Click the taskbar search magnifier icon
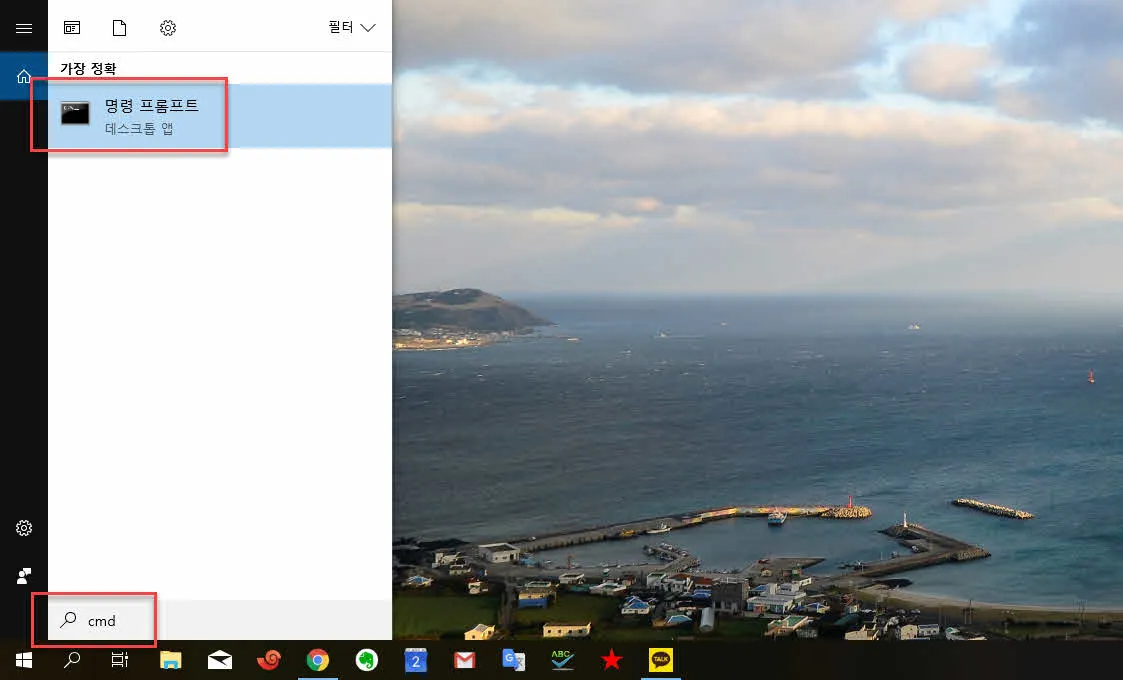 click(x=72, y=660)
